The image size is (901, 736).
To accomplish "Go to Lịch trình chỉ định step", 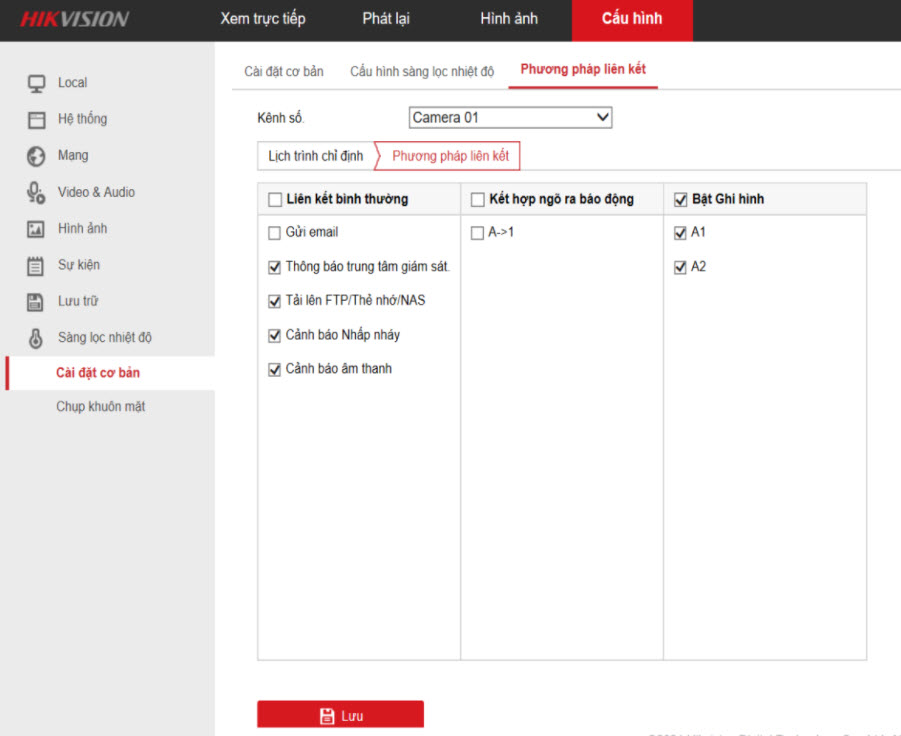I will coord(315,156).
